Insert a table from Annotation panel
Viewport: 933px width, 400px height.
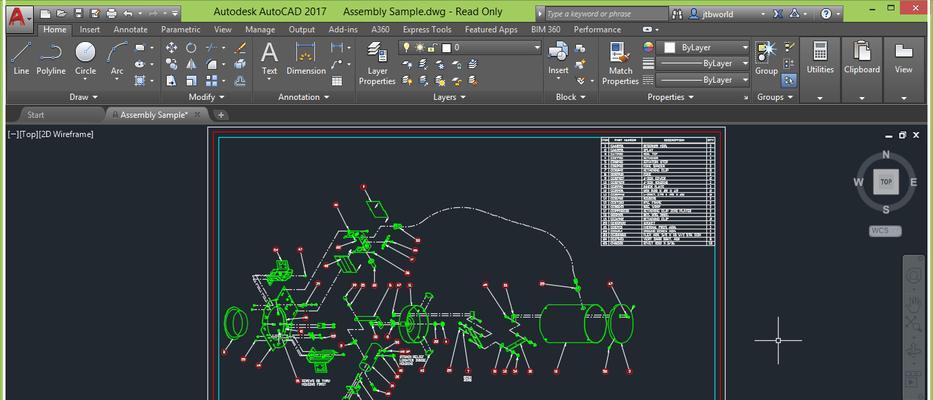[x=337, y=81]
